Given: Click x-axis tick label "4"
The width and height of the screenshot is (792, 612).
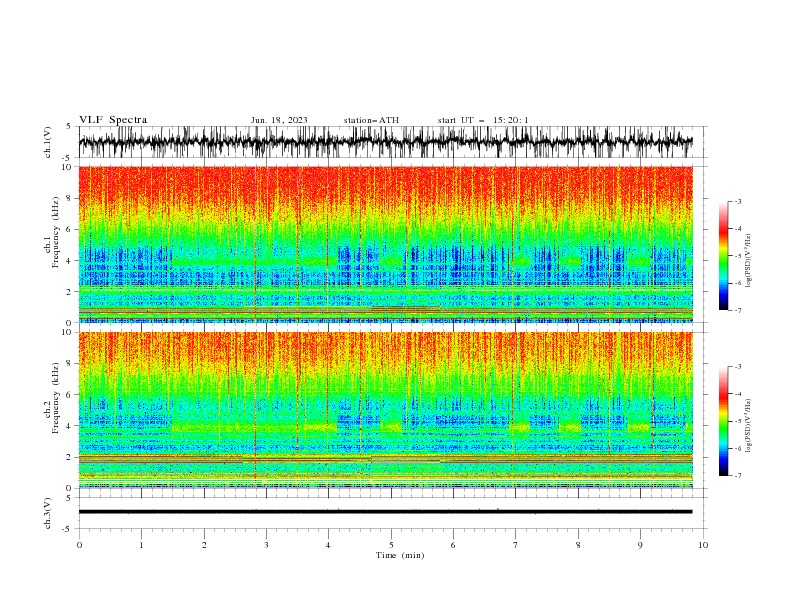Looking at the screenshot, I should coord(328,545).
